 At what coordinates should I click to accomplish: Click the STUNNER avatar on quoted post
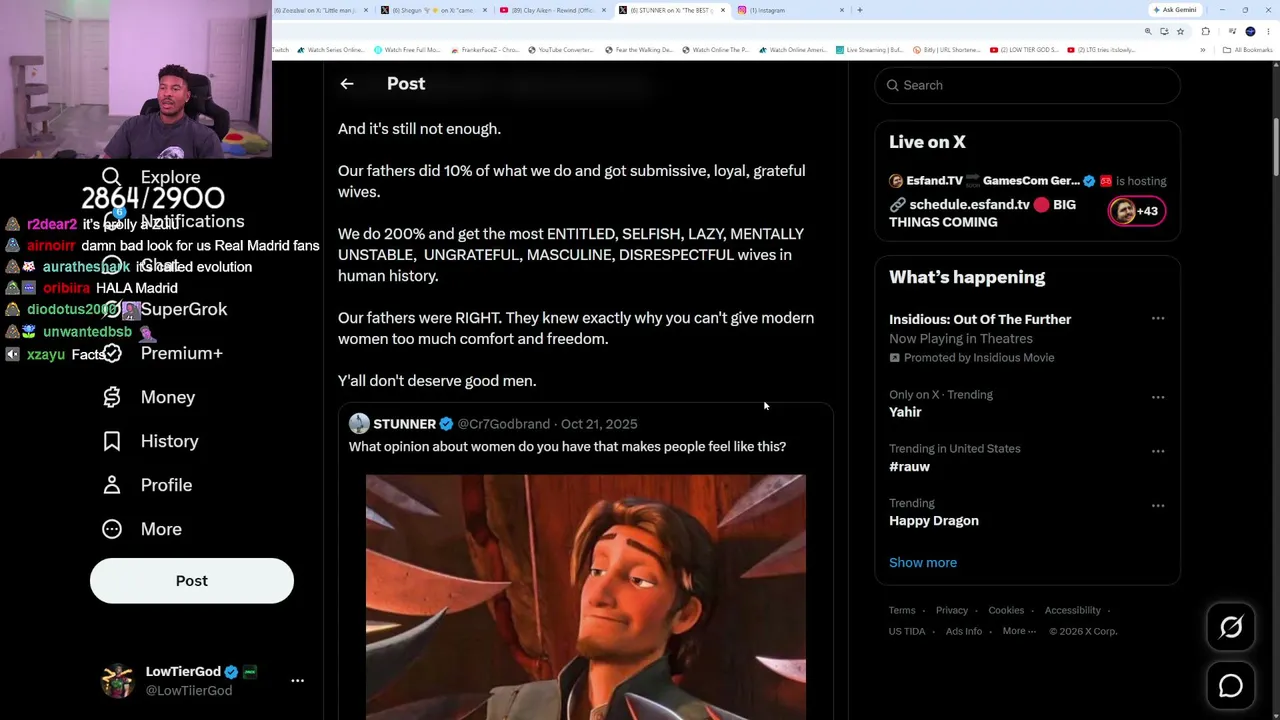pyautogui.click(x=359, y=424)
